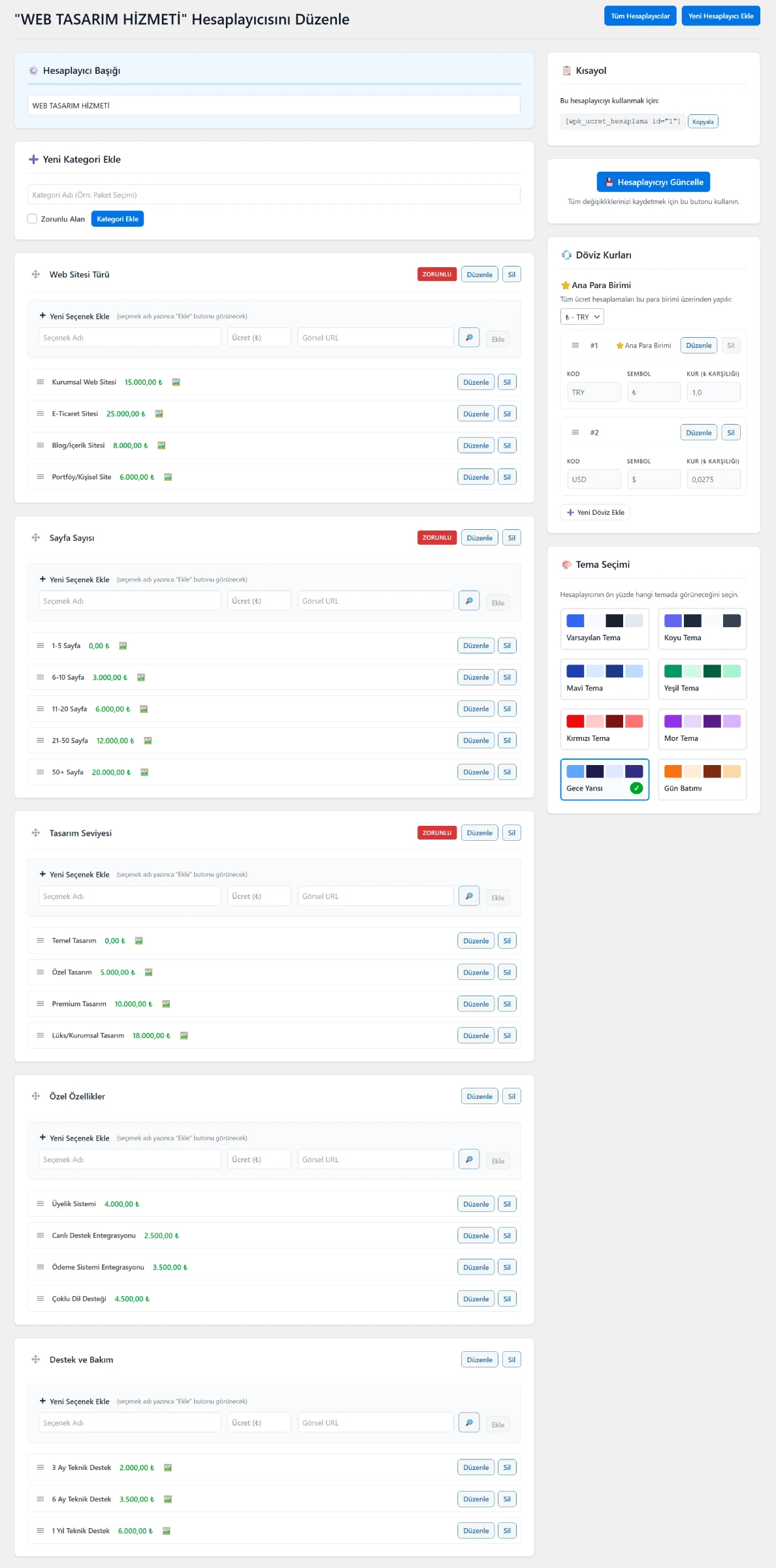Pick the Yeşil Tema color swatch
776x1568 pixels.
[702, 679]
